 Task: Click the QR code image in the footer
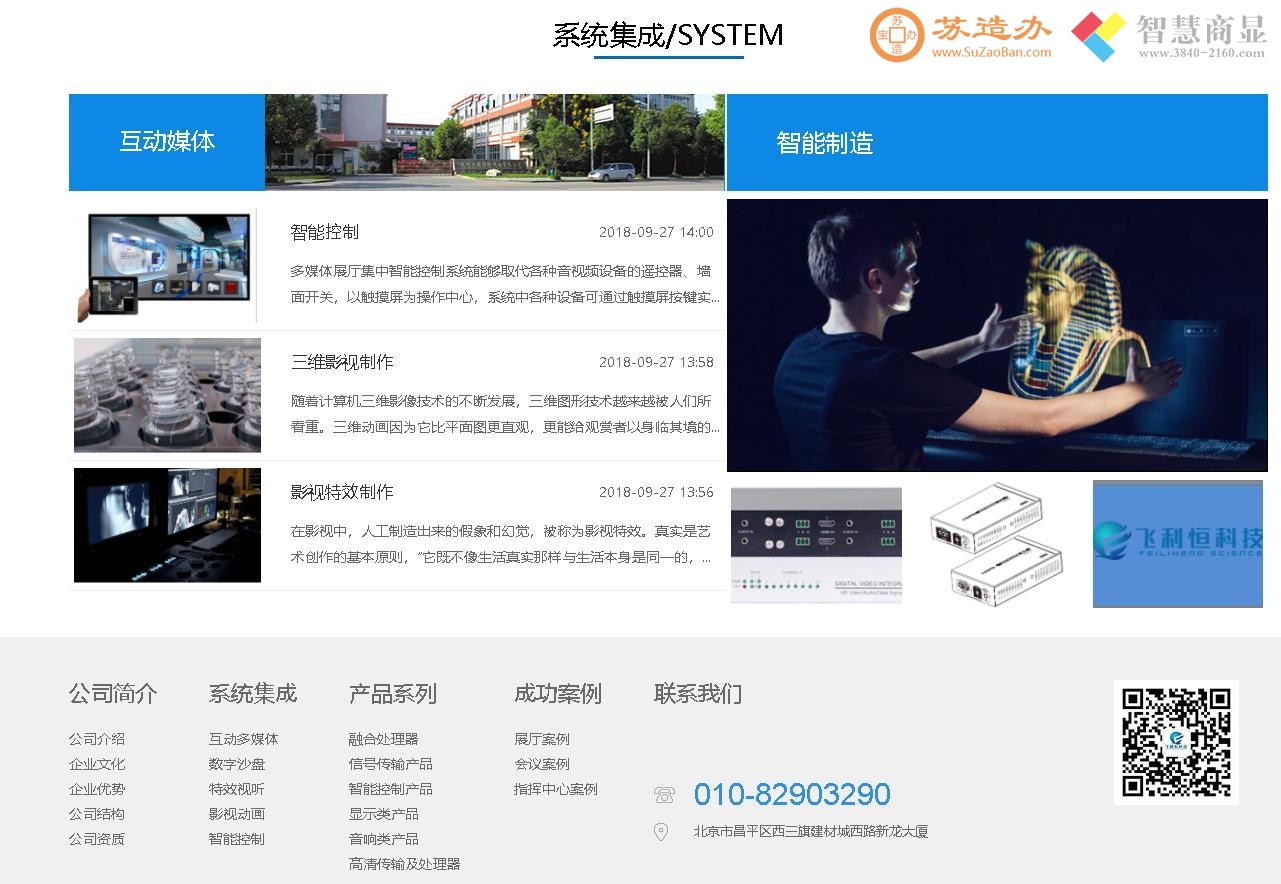coord(1176,742)
